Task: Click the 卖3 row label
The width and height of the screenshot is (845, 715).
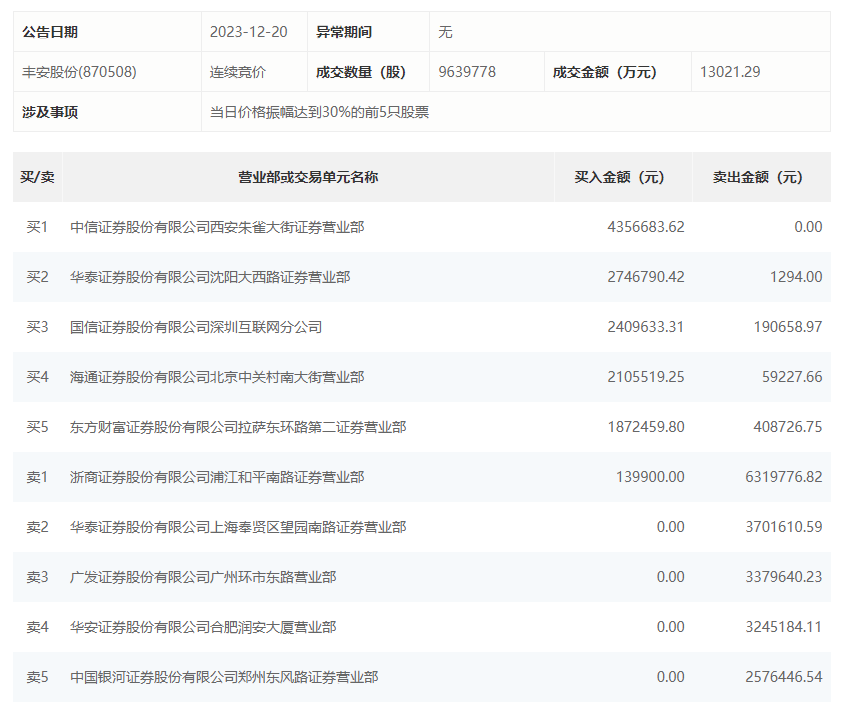Action: [x=37, y=577]
